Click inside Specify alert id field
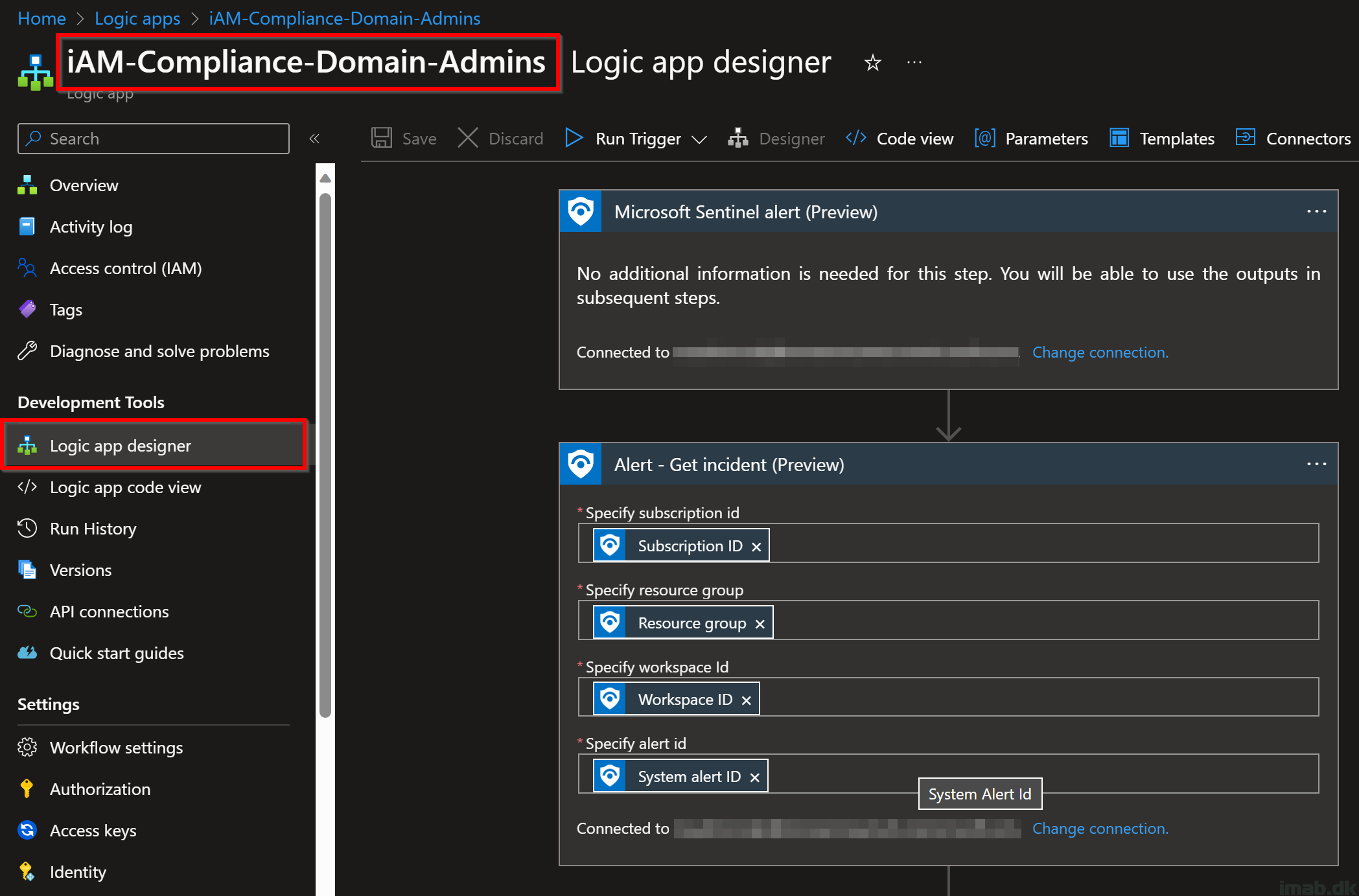 [x=949, y=774]
